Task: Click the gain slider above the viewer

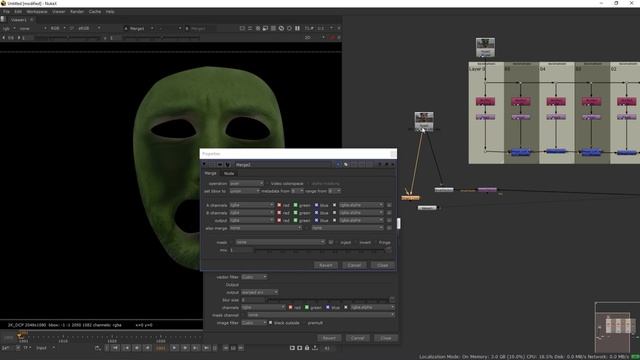Action: (67, 38)
